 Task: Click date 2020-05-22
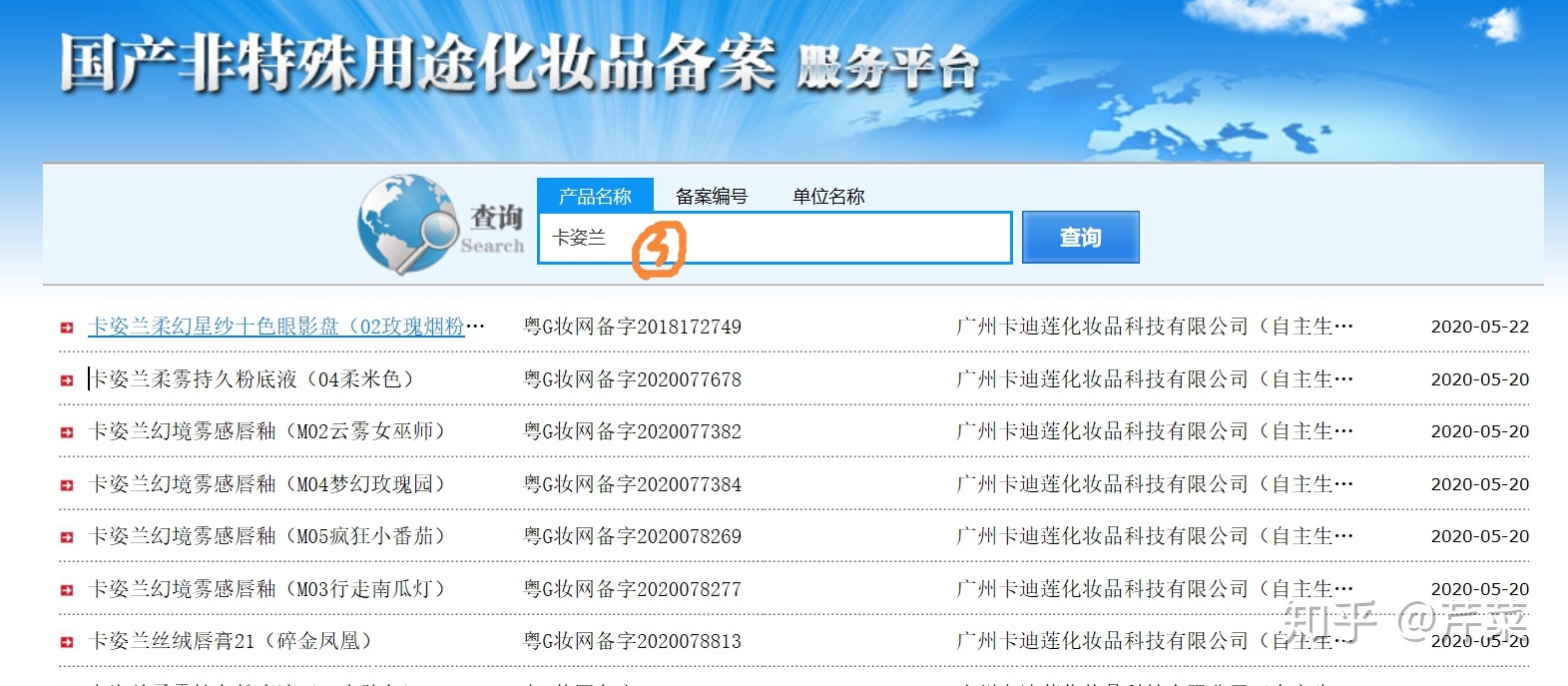coord(1479,327)
